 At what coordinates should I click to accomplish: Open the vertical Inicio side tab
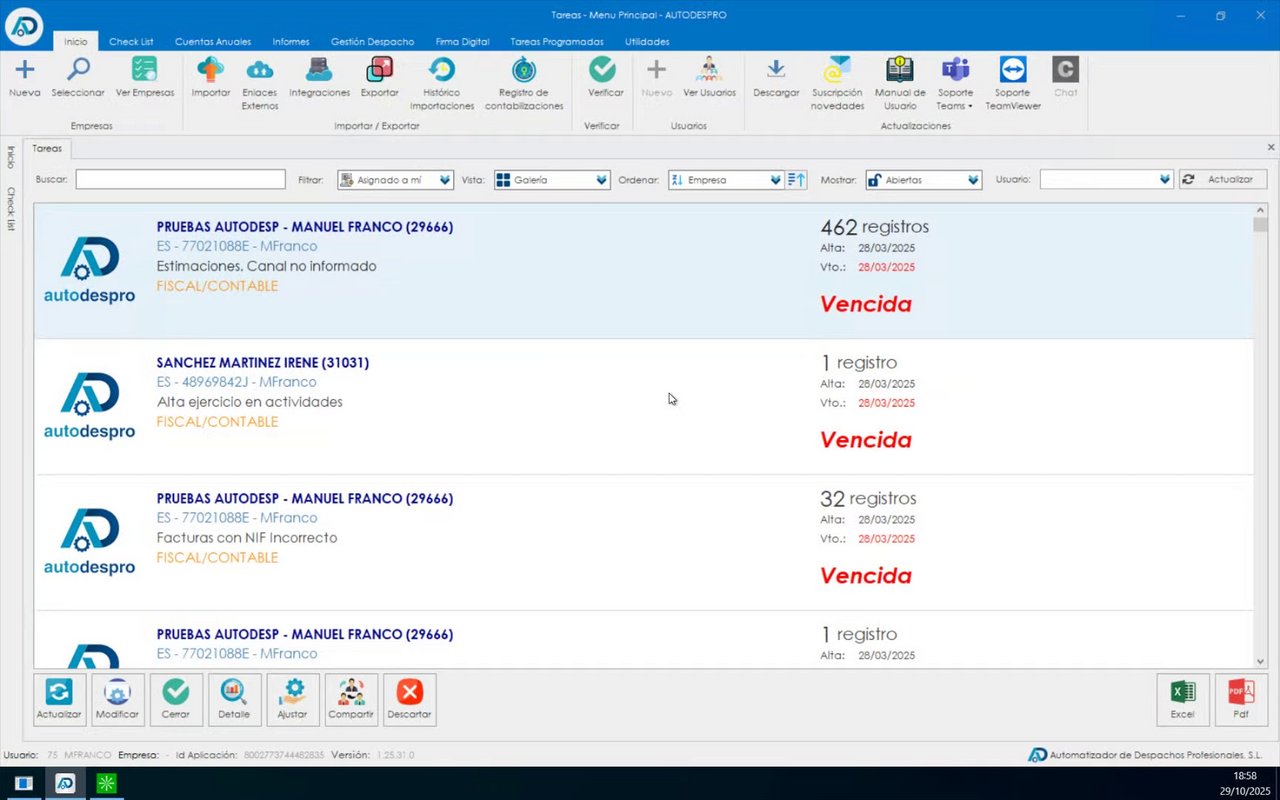tap(11, 156)
